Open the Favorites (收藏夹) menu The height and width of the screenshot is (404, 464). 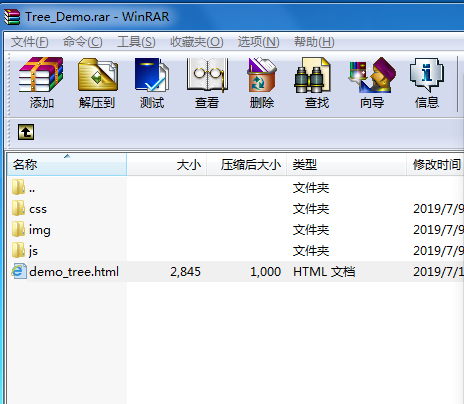[x=197, y=42]
